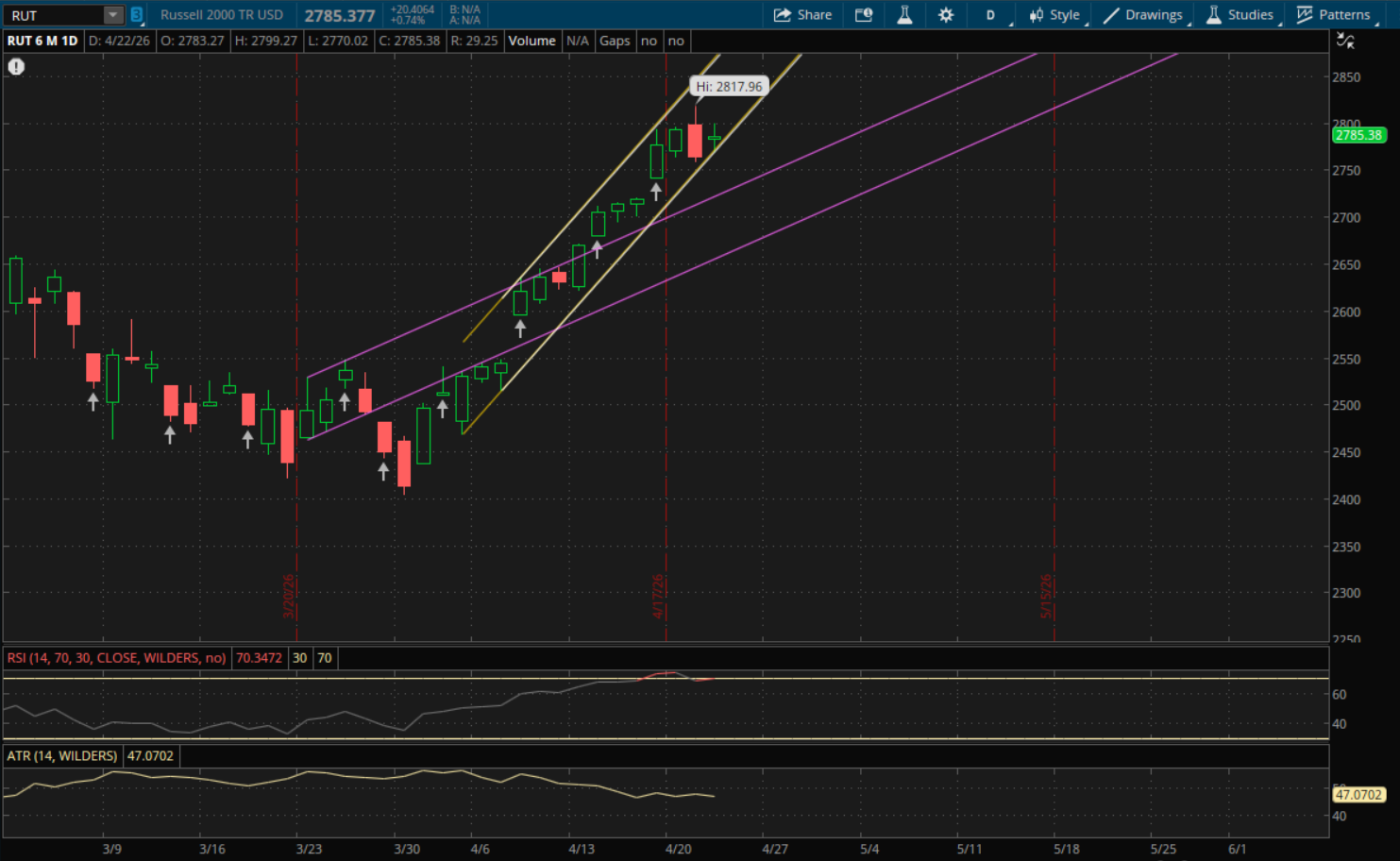This screenshot has width=1400, height=861.
Task: Click the blue symbol link number 3 icon
Action: pyautogui.click(x=136, y=15)
